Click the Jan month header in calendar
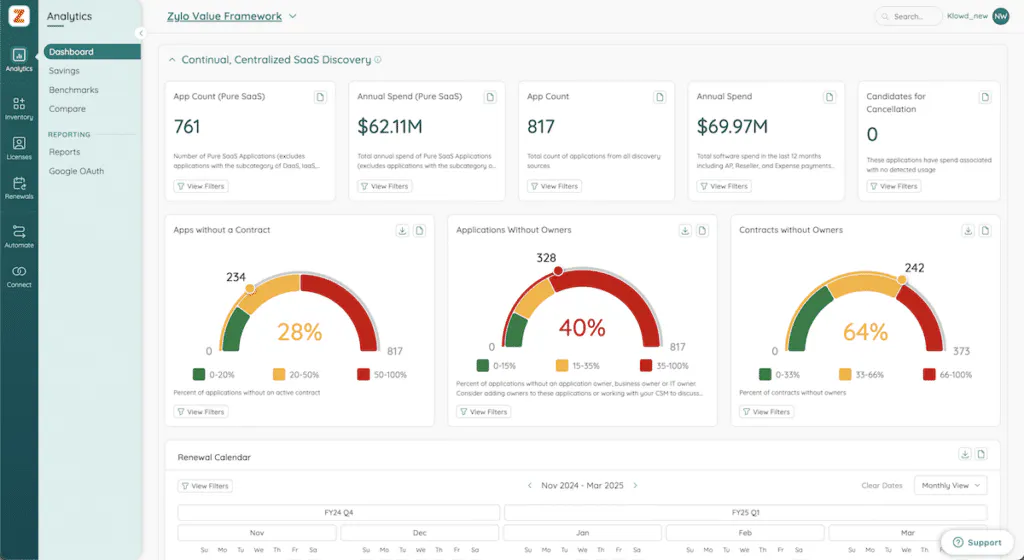The width and height of the screenshot is (1024, 560). (583, 533)
